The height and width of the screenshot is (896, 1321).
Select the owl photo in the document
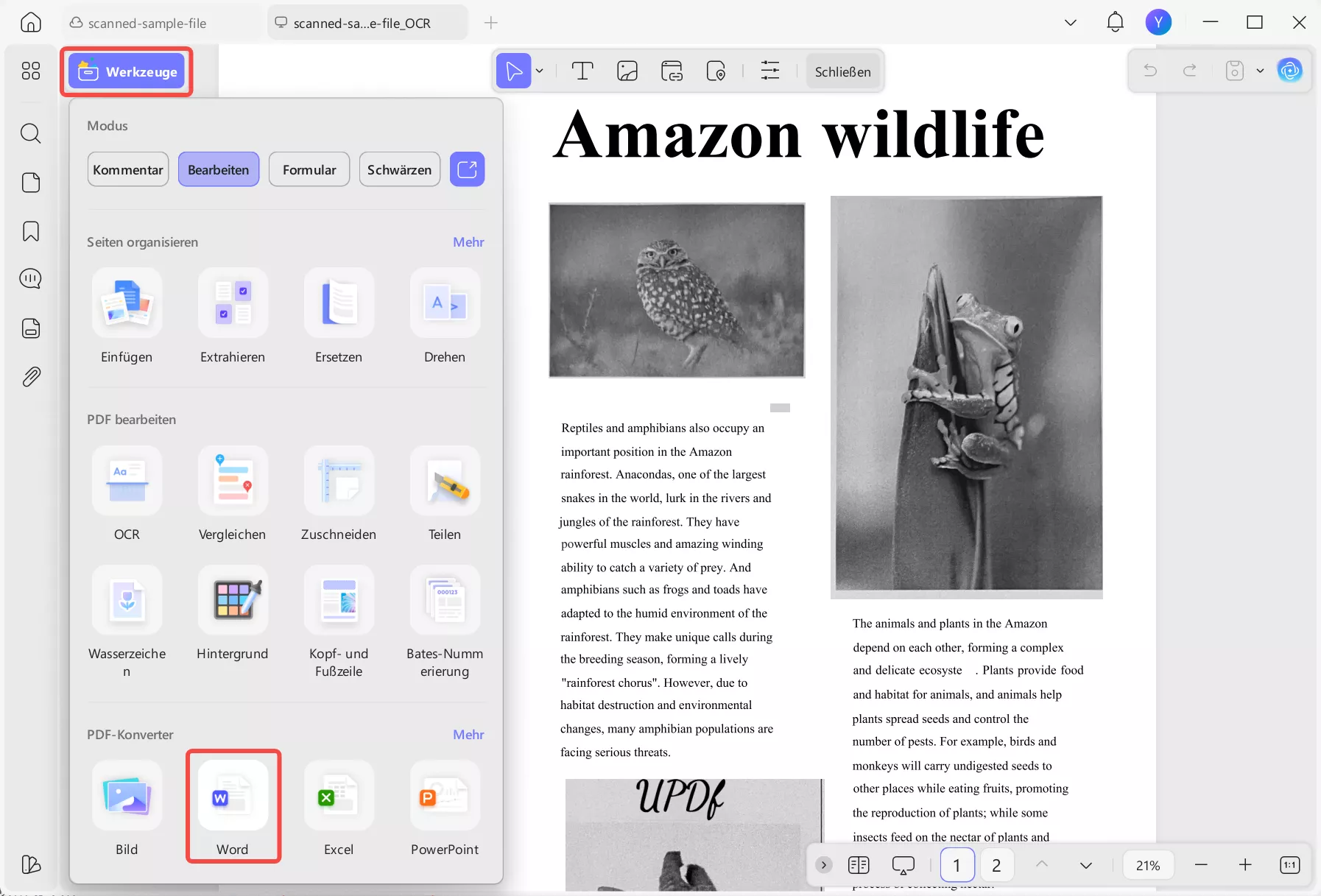(x=677, y=291)
